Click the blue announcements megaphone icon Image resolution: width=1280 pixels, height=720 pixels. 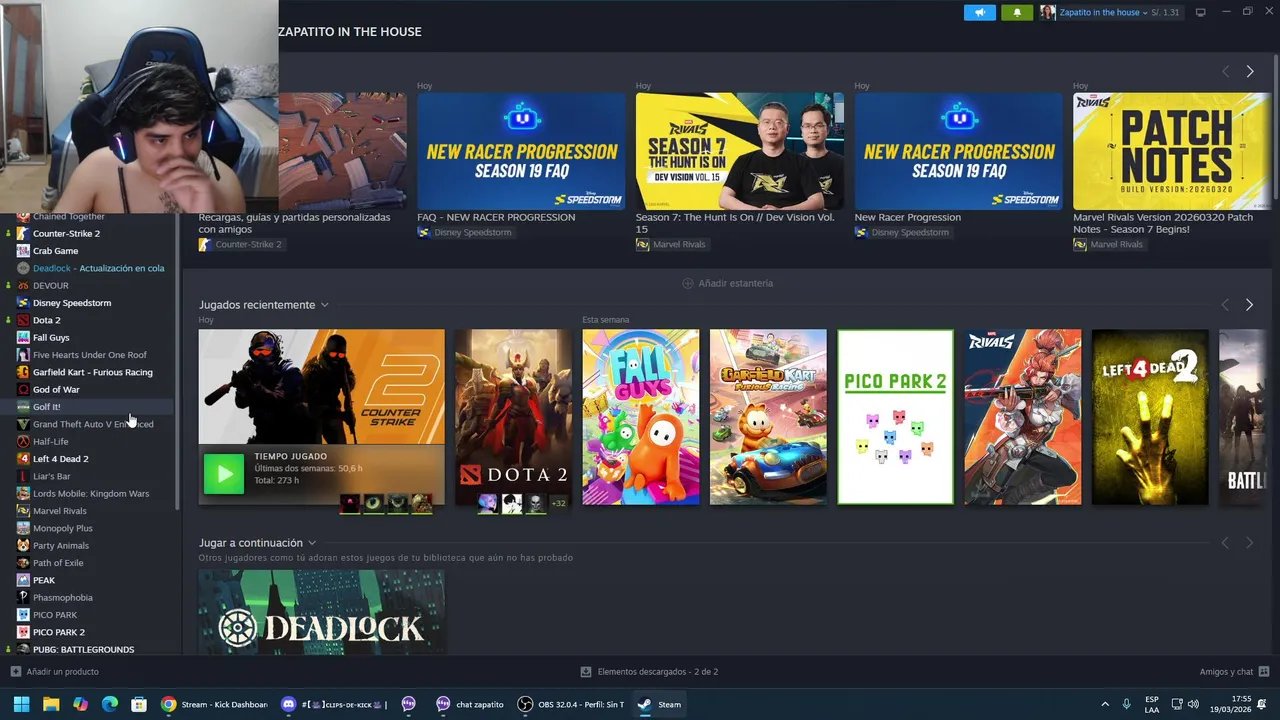[x=979, y=12]
